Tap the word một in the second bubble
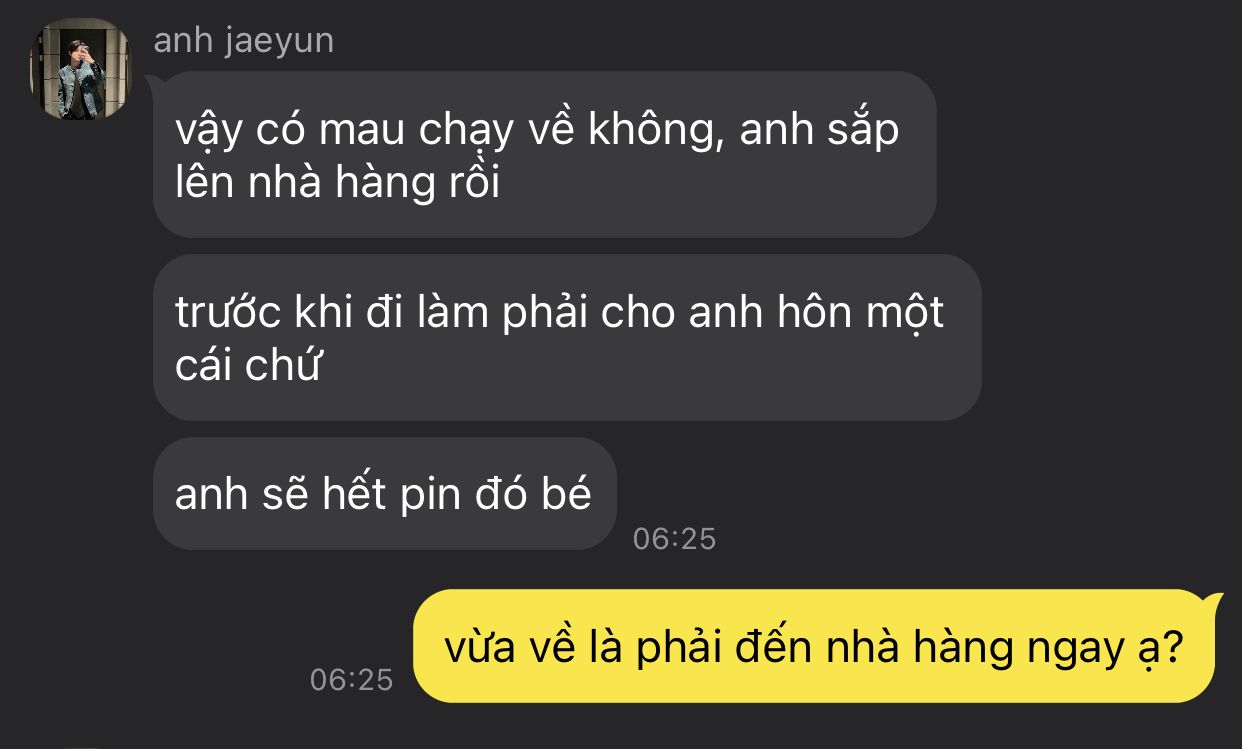The width and height of the screenshot is (1242, 749). point(907,314)
